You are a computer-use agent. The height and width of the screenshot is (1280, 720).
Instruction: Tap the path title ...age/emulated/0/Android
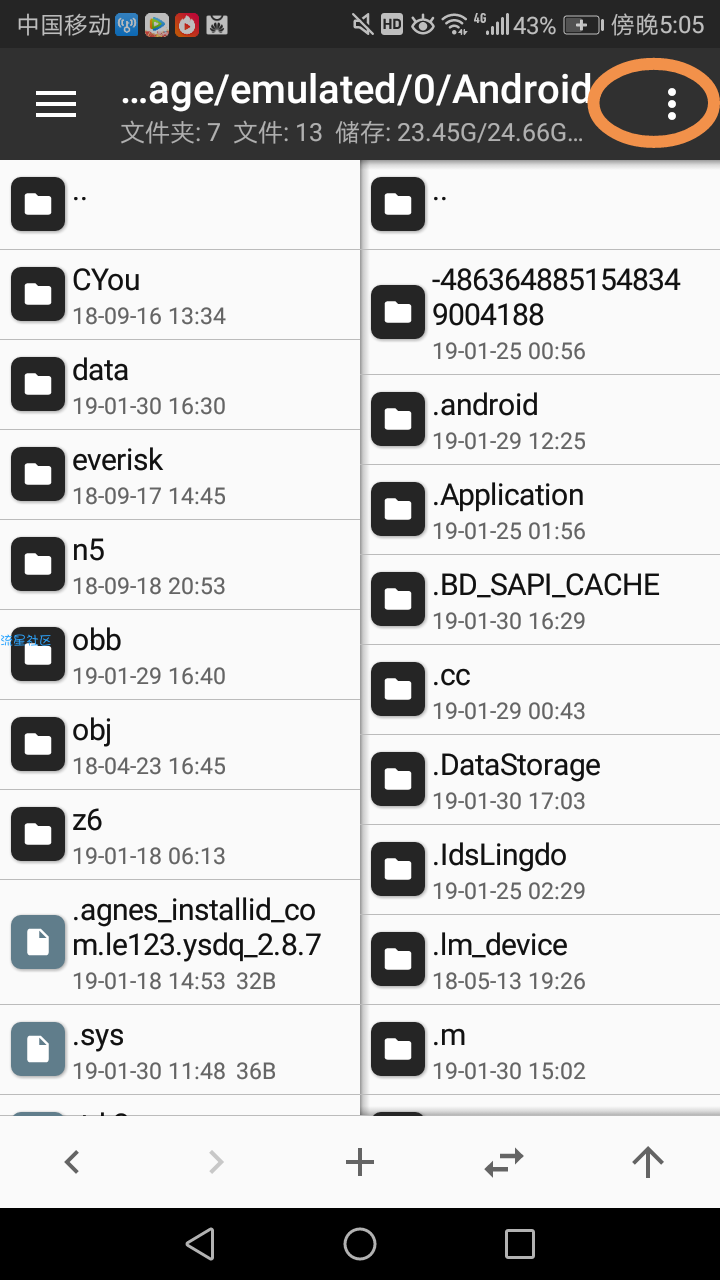(x=356, y=90)
